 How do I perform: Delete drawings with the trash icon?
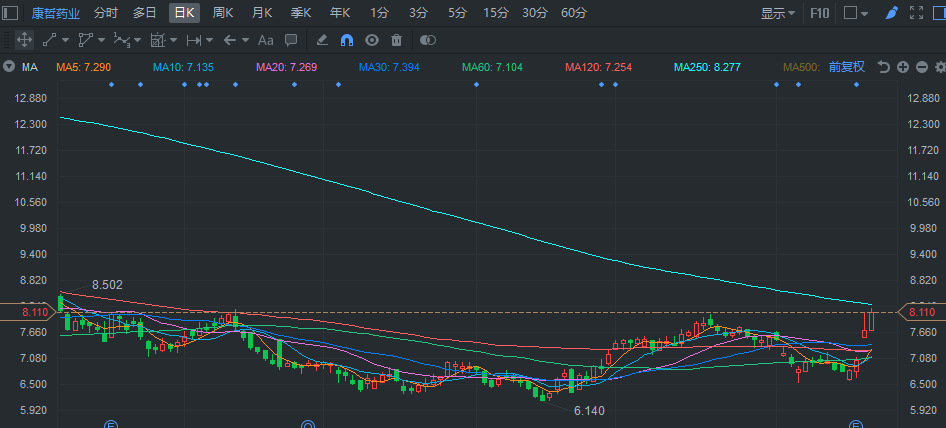[x=396, y=40]
